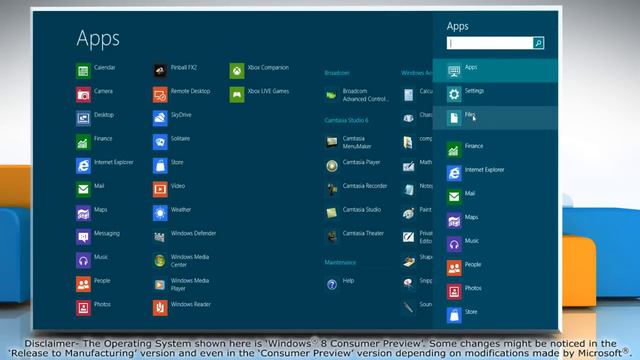Open the Remote Desktop app icon

point(160,95)
